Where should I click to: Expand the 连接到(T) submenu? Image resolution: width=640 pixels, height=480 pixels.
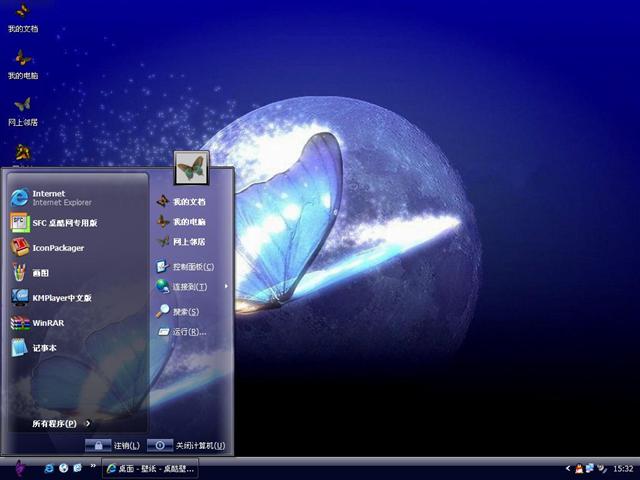click(x=190, y=287)
